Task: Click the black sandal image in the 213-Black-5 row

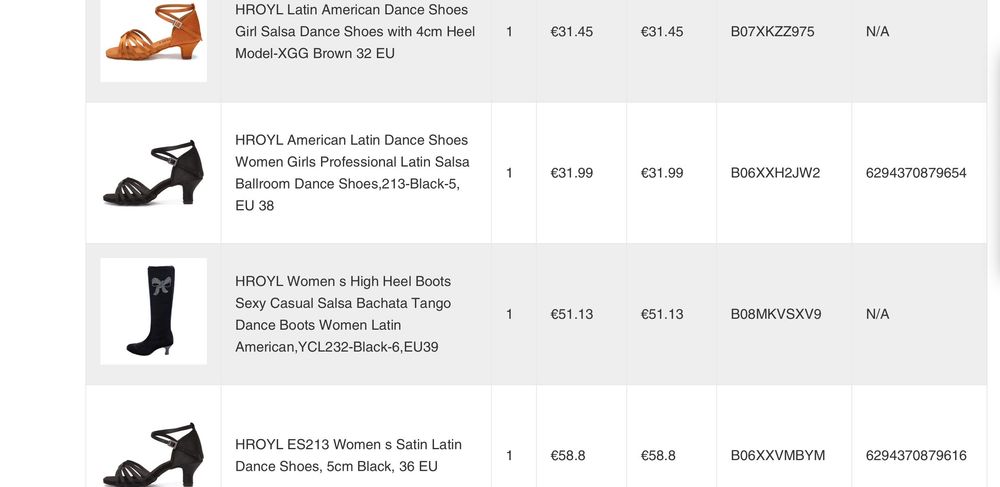Action: click(153, 173)
